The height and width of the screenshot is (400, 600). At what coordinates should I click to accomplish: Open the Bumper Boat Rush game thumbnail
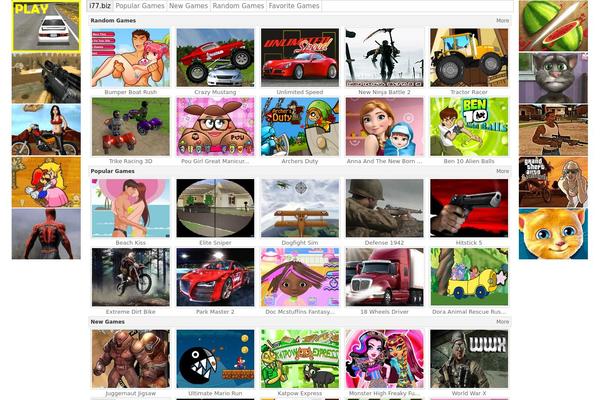(x=130, y=57)
